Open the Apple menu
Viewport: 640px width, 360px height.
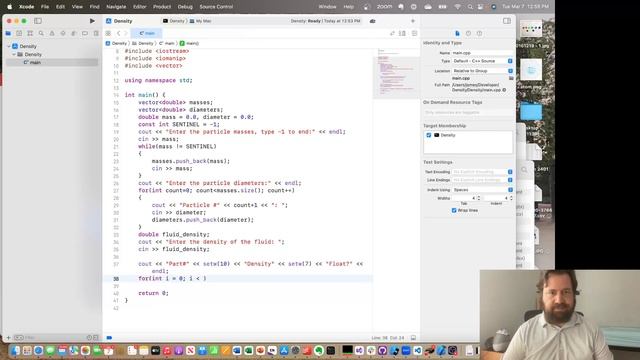9,7
